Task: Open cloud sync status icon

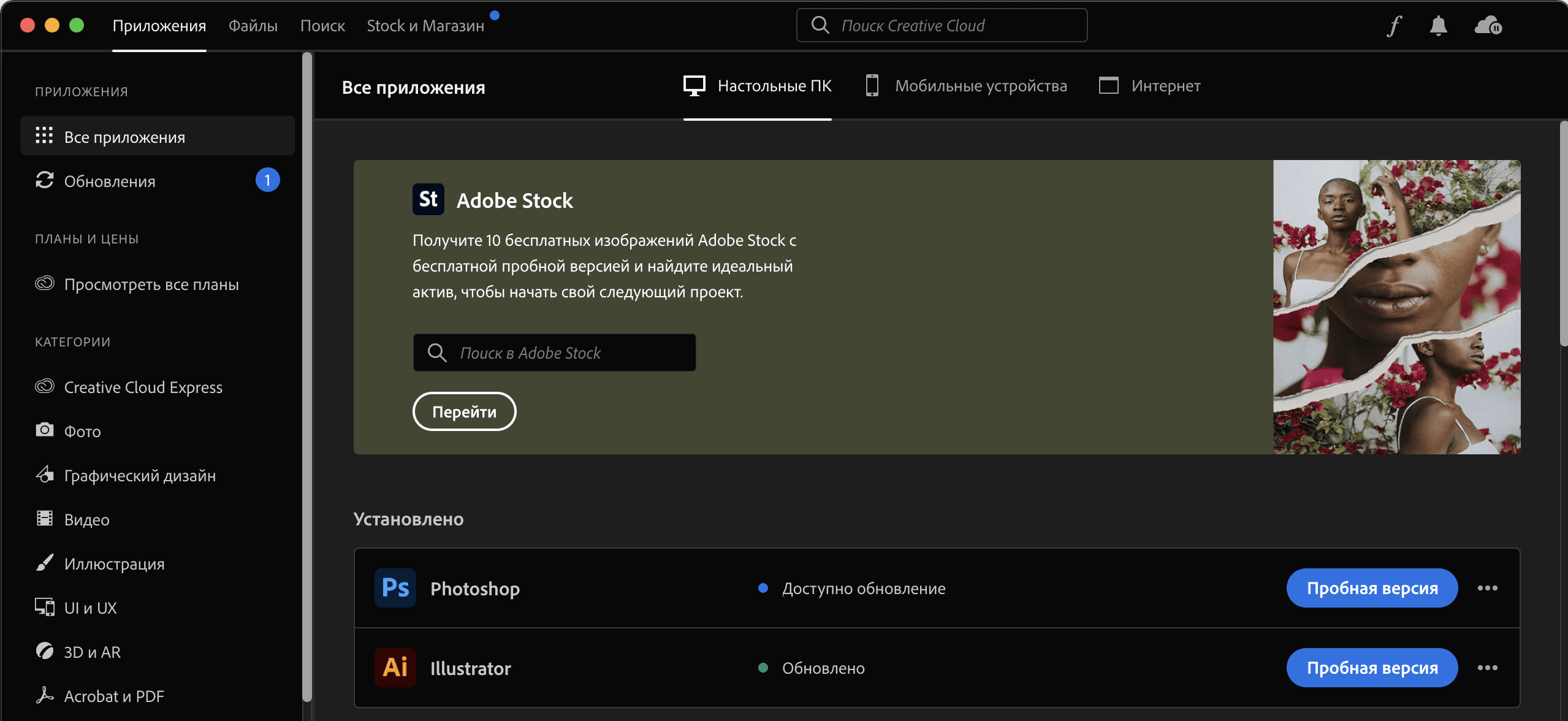Action: pos(1488,26)
